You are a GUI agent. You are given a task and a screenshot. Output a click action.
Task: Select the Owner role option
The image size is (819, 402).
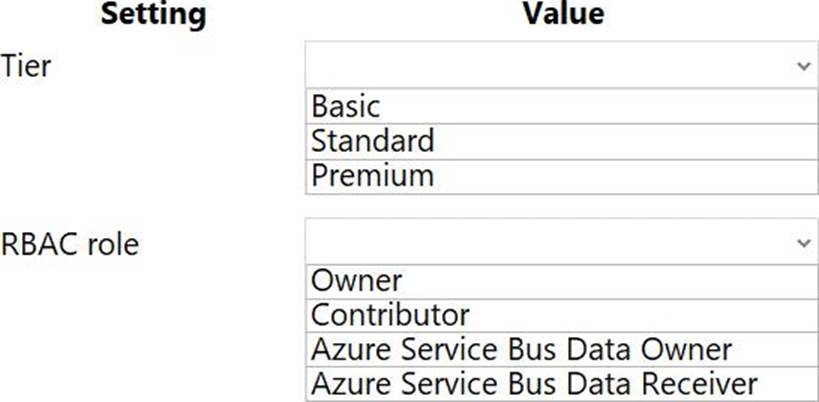(x=560, y=280)
